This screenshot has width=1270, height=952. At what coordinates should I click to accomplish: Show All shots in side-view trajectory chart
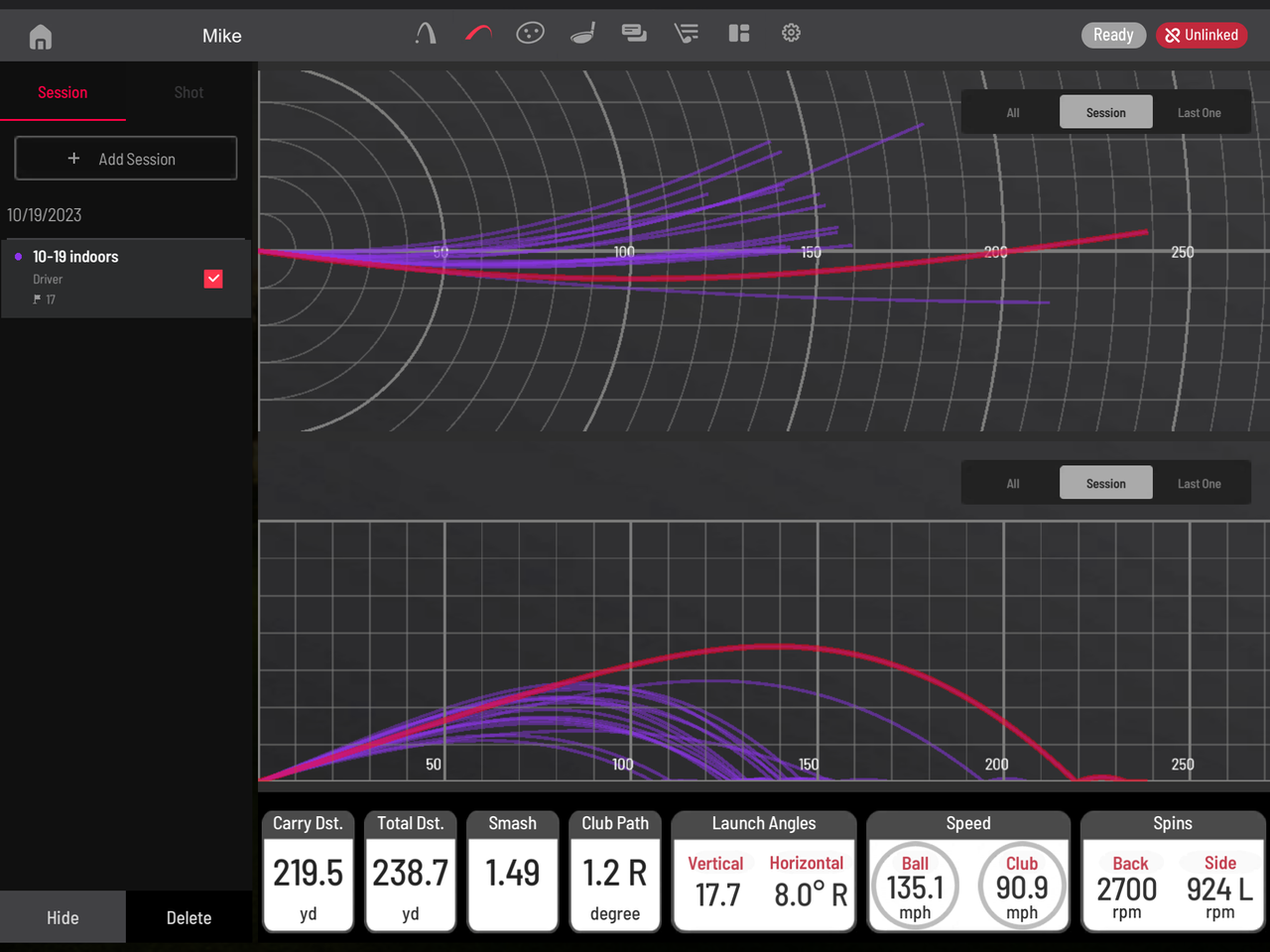pos(1013,483)
